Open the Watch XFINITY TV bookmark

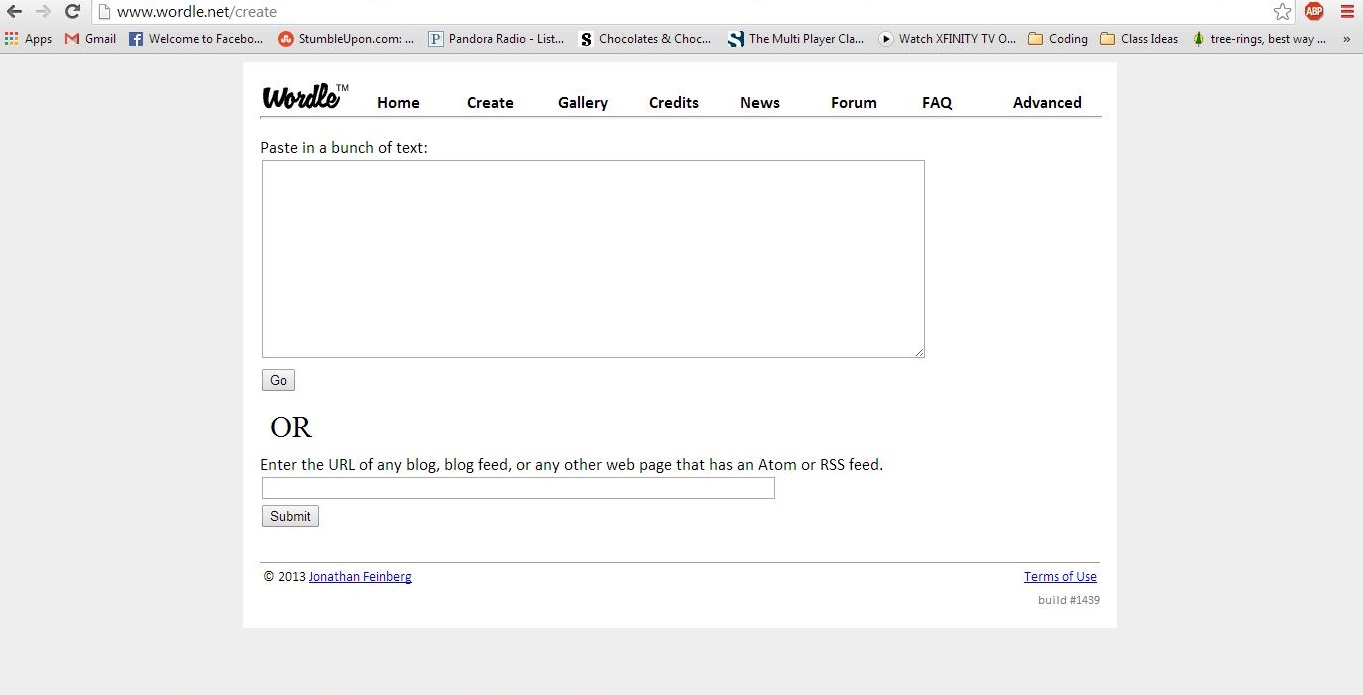coord(947,39)
